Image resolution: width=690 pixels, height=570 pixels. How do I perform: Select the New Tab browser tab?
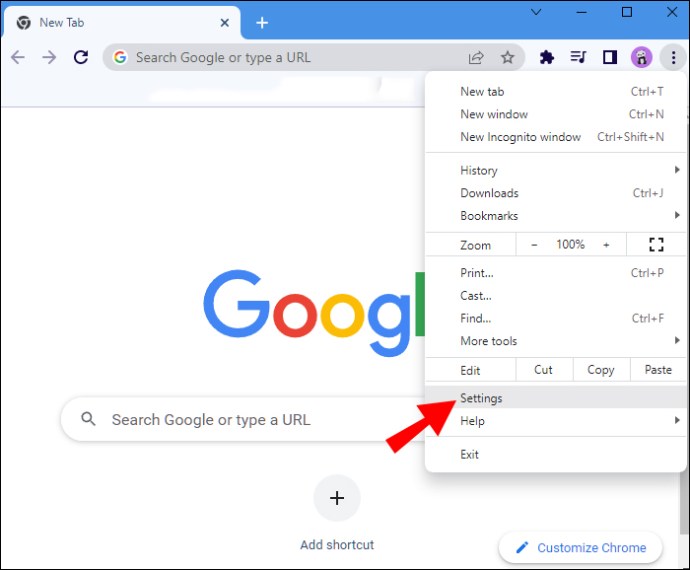[x=121, y=22]
